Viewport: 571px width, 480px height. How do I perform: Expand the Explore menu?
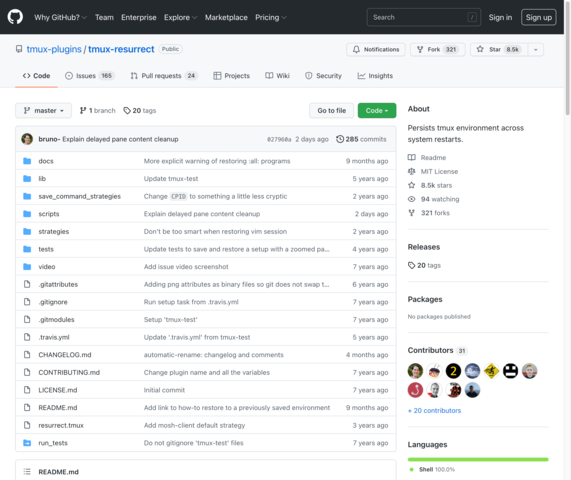[180, 17]
